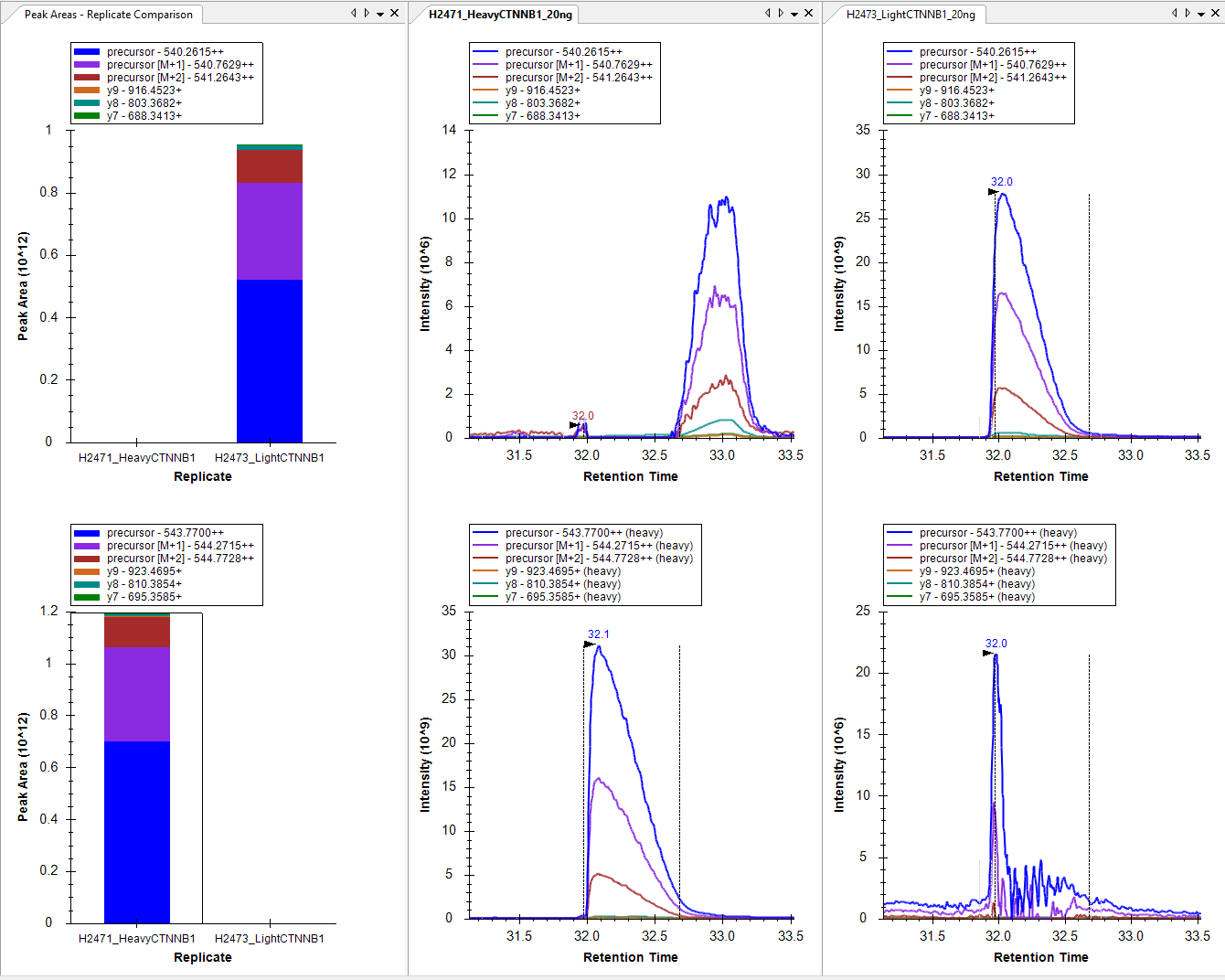Open window list dropdown in H2473_LightCTNNB1_20ng panel
This screenshot has height=980, width=1225.
click(x=1201, y=14)
